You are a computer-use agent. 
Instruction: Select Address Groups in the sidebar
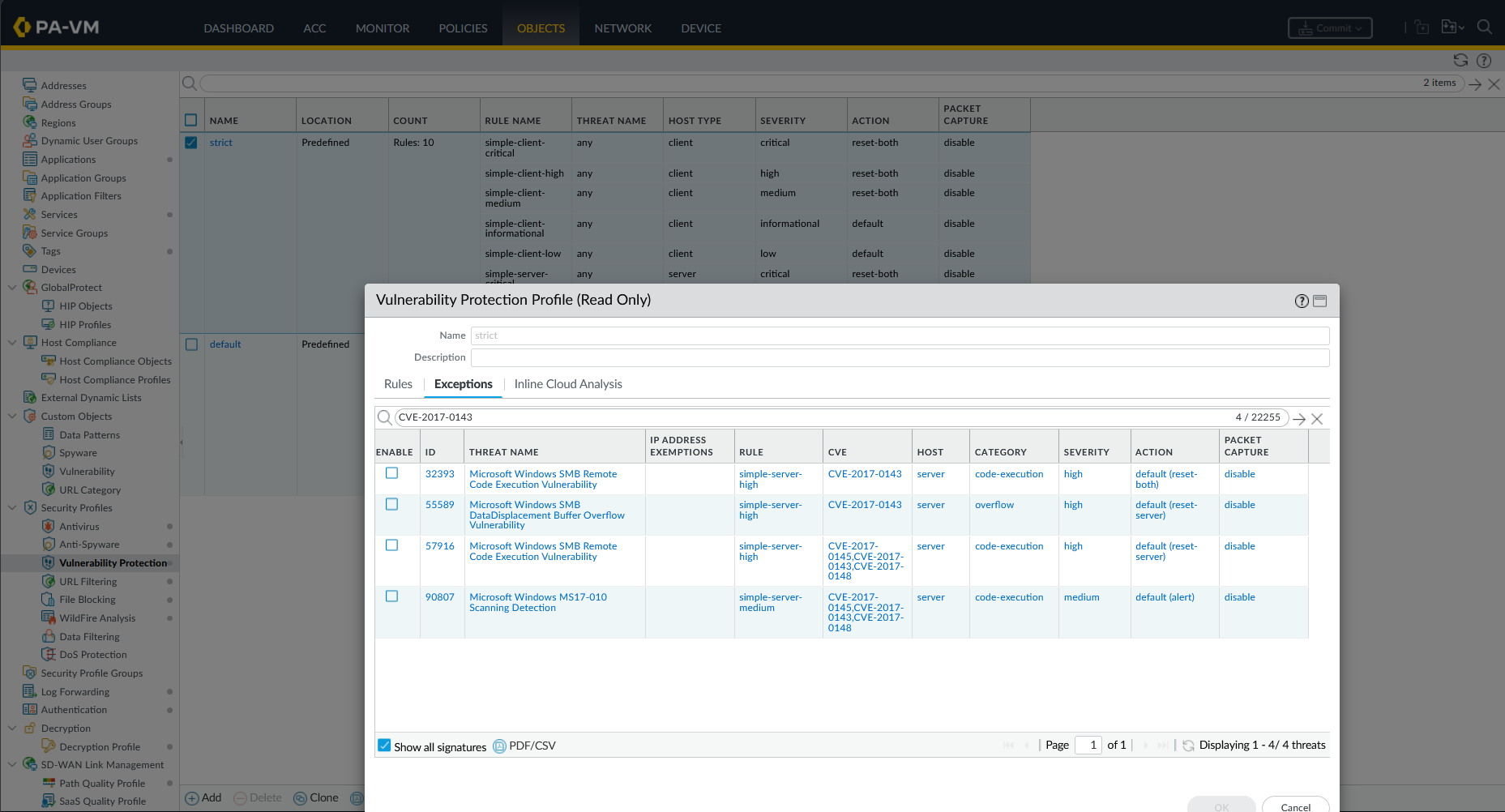(x=76, y=105)
